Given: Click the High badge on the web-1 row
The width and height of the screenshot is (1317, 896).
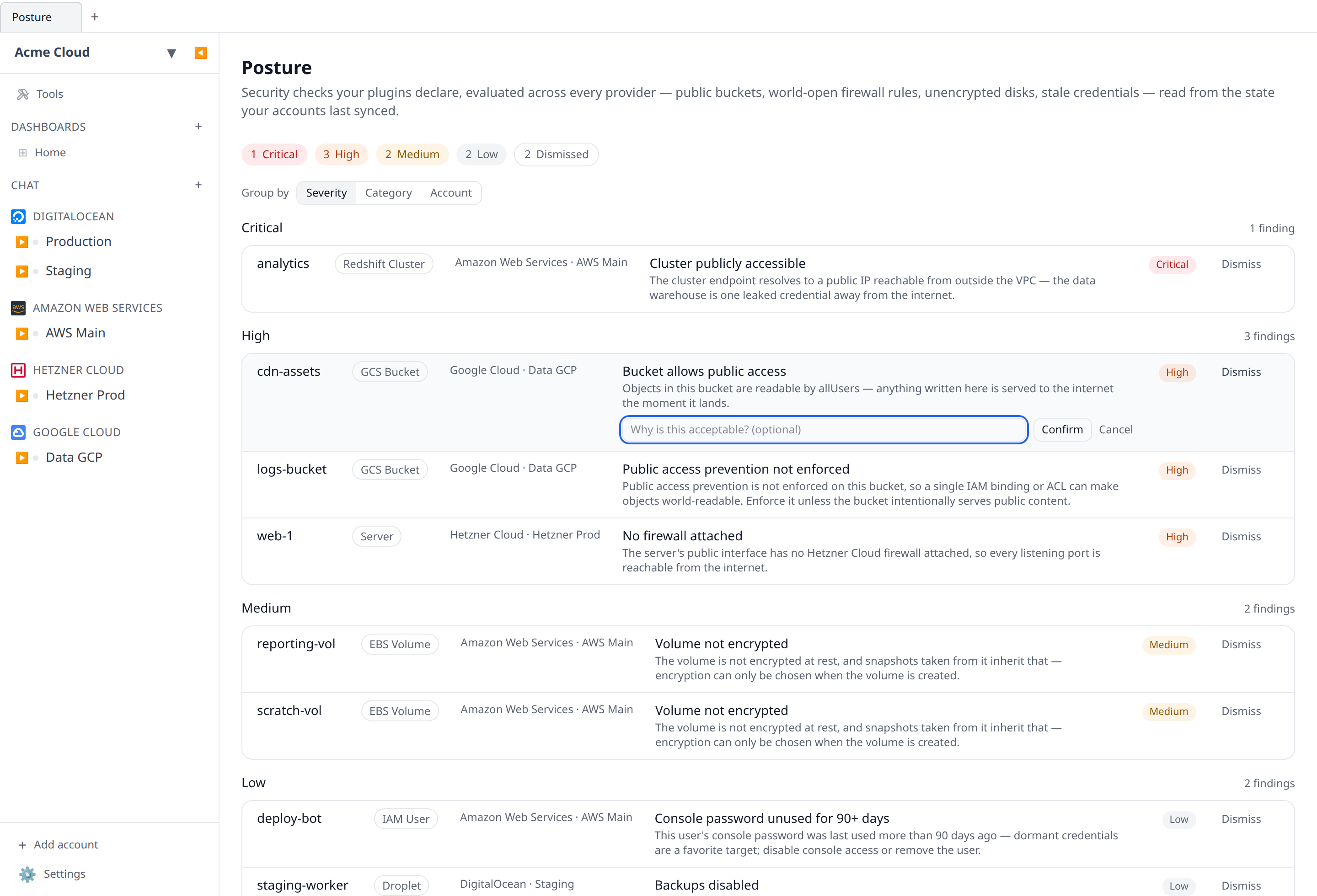Looking at the screenshot, I should (x=1177, y=537).
